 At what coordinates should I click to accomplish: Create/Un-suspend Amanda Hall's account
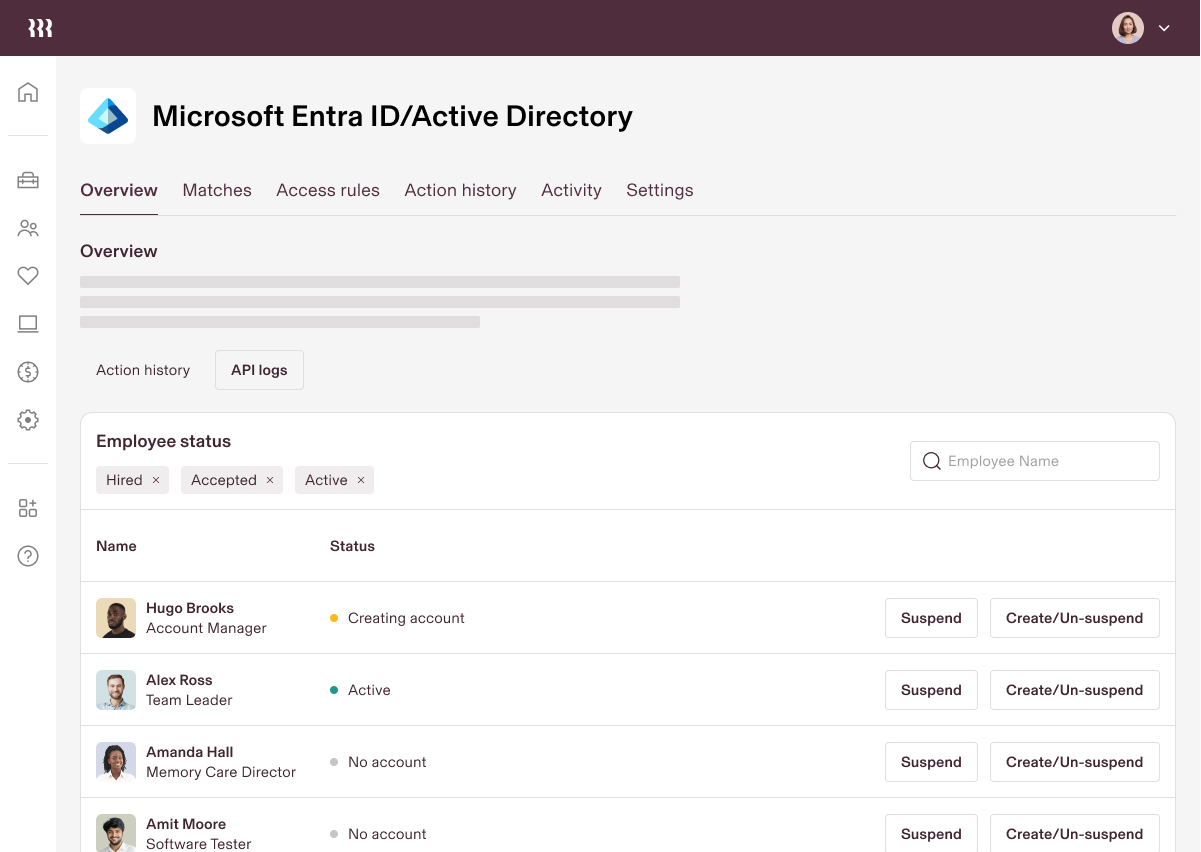click(x=1074, y=762)
